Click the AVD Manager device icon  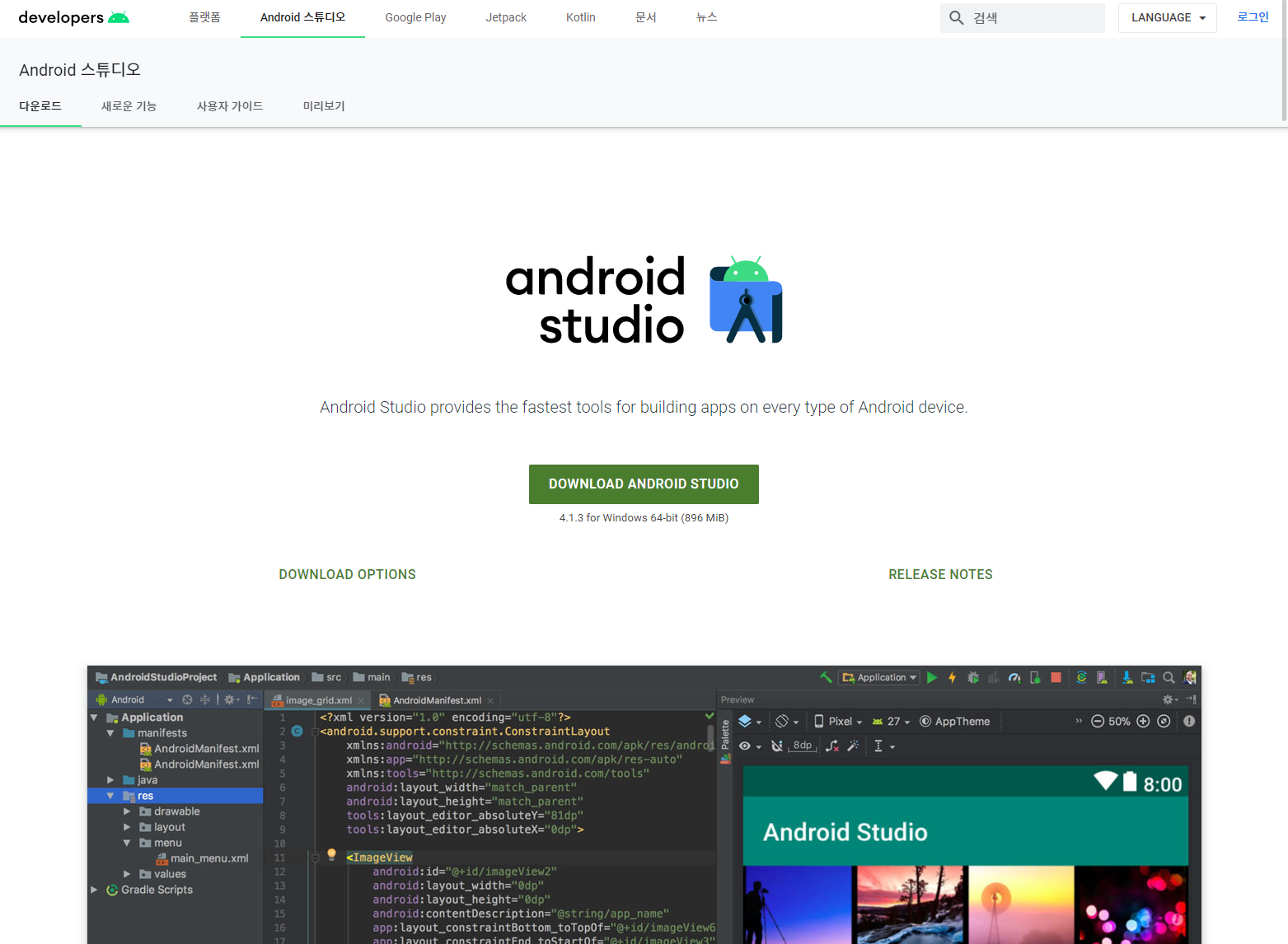pos(1102,677)
